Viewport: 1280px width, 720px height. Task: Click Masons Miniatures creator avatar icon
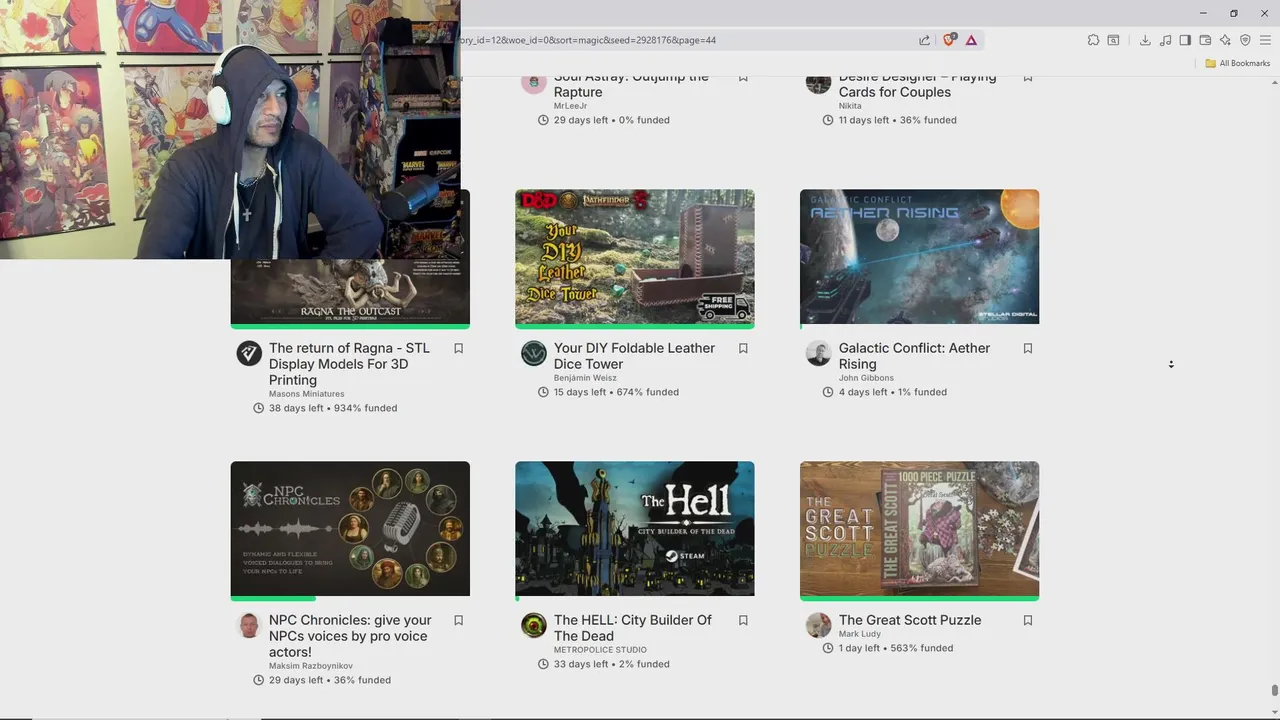pos(249,353)
